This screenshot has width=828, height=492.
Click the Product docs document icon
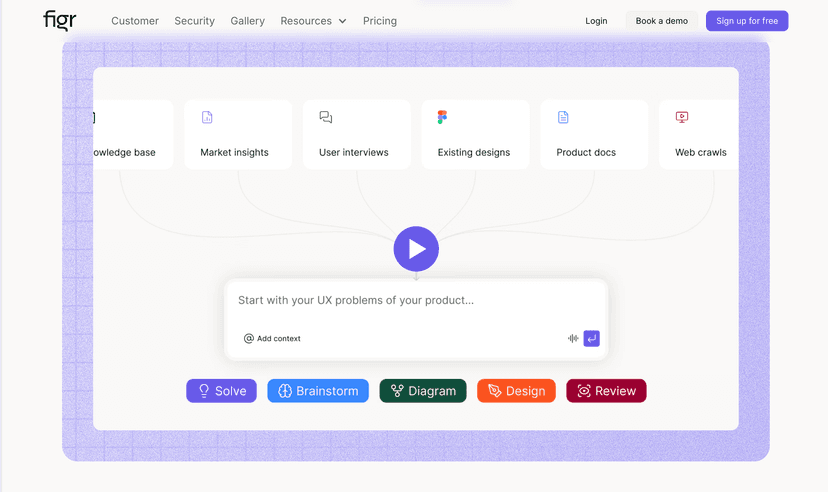coord(563,117)
